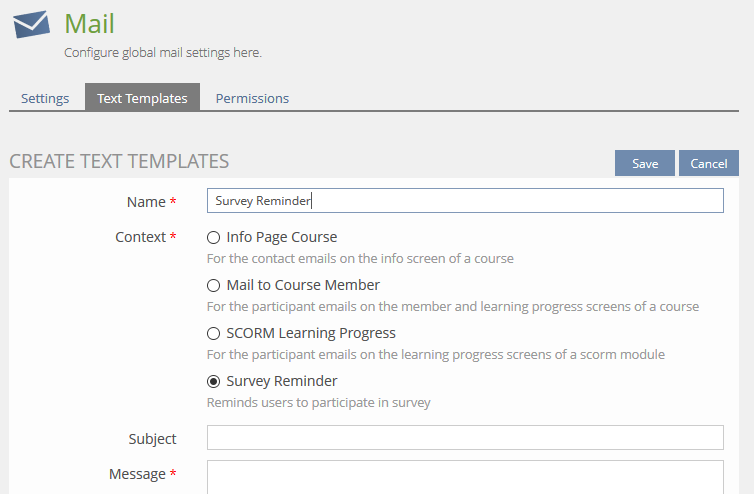Click the Context field label
Screen dimensions: 754x494
139,238
